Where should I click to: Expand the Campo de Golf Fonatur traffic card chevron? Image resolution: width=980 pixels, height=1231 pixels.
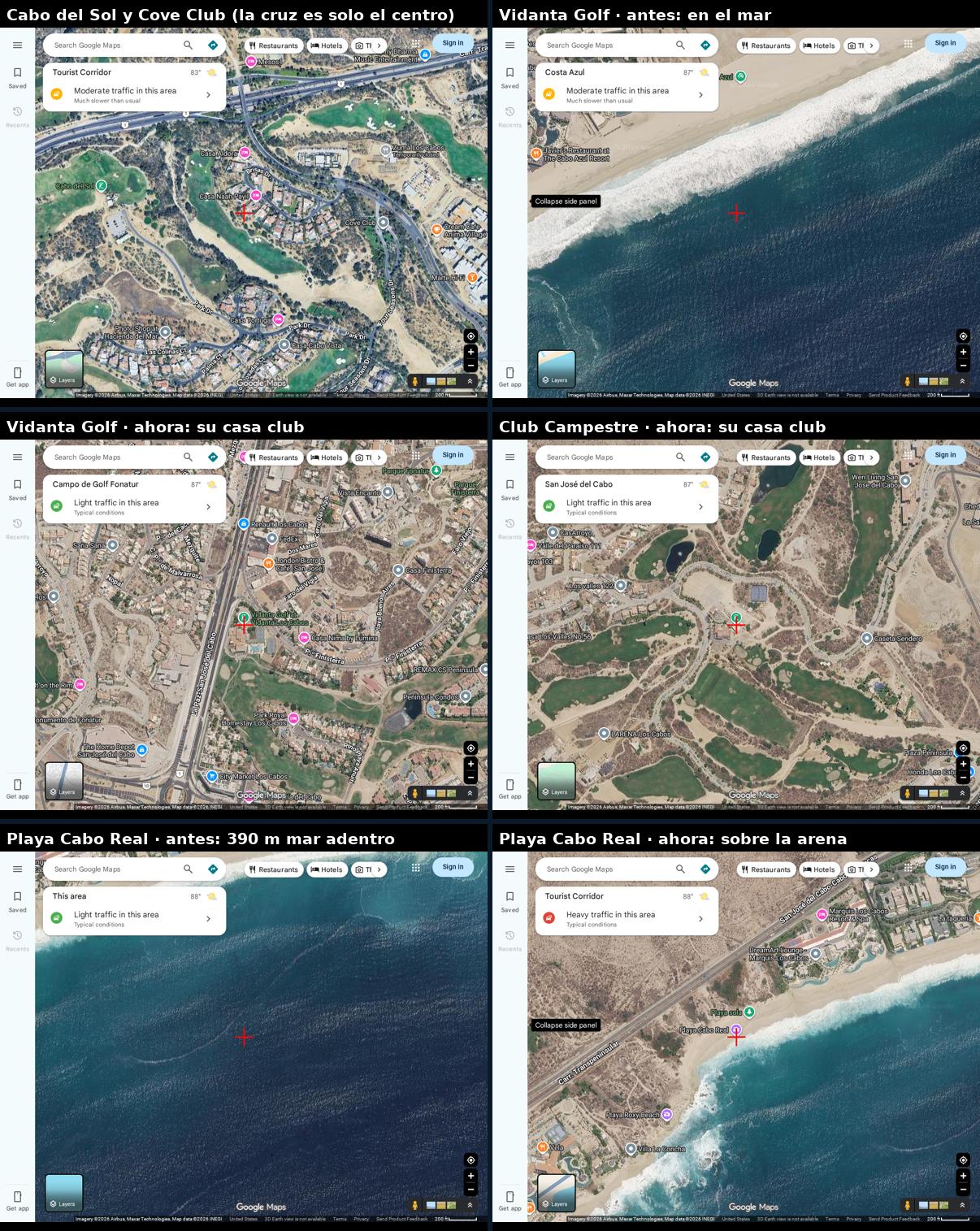[209, 507]
